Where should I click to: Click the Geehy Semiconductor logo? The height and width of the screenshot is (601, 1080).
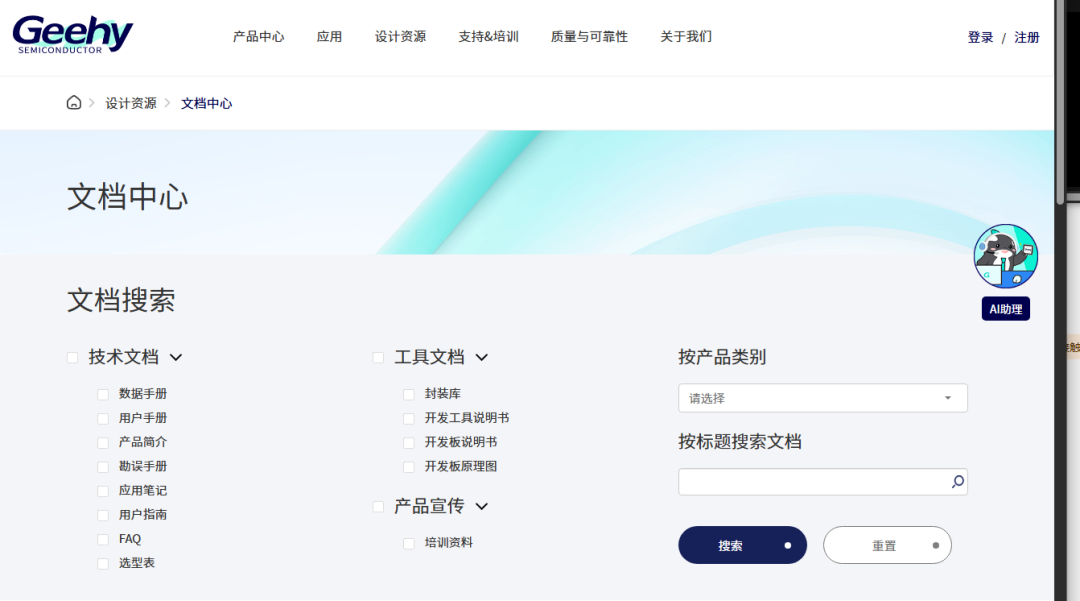tap(73, 35)
